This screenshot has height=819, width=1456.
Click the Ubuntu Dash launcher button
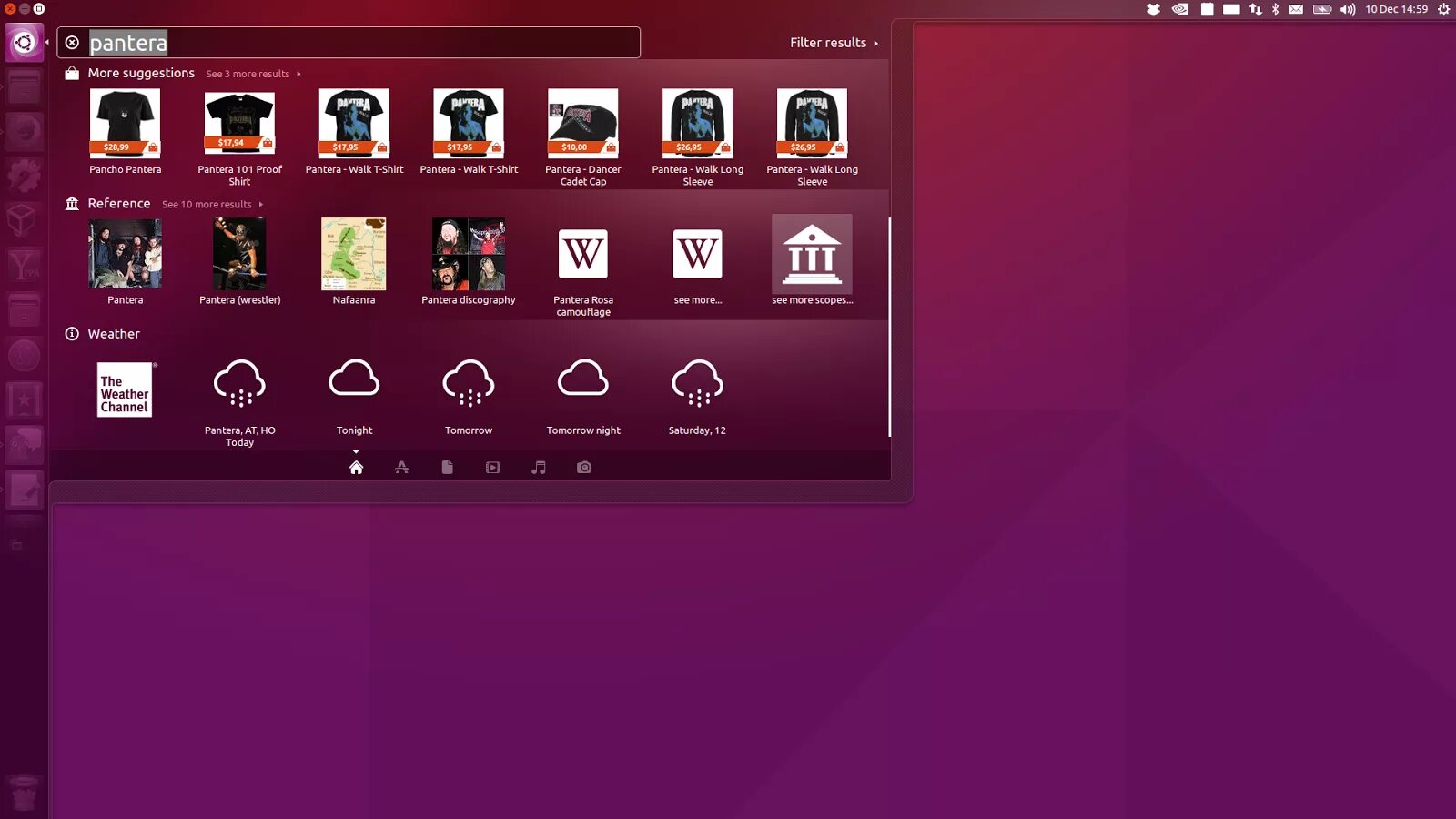24,43
